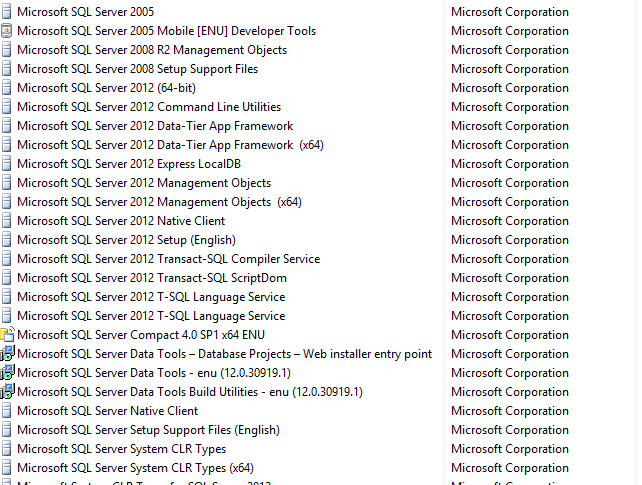Choose SQL Server 2012 Command Line Utilities
Viewport: 642px width, 485px height.
pos(148,107)
